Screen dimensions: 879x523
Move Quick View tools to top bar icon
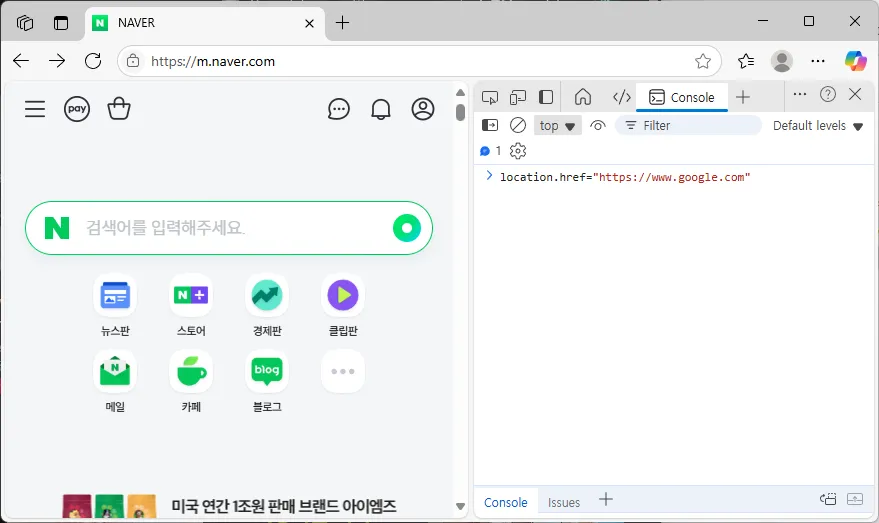coord(828,499)
